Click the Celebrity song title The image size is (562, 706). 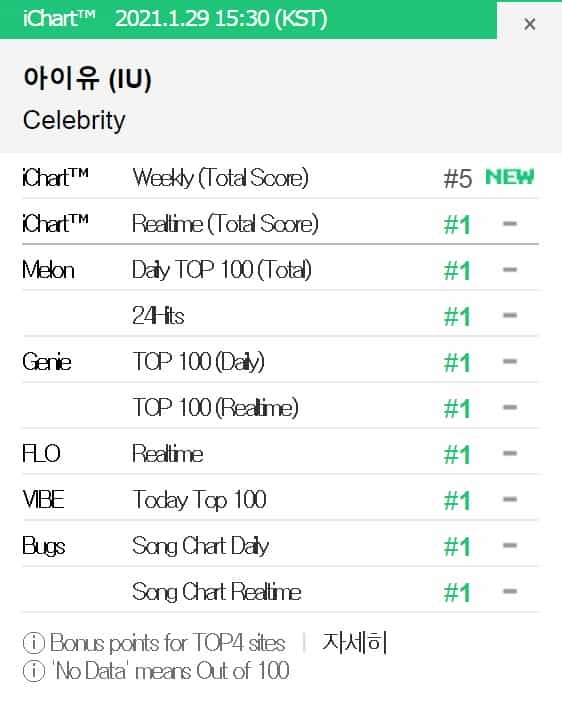coord(74,120)
